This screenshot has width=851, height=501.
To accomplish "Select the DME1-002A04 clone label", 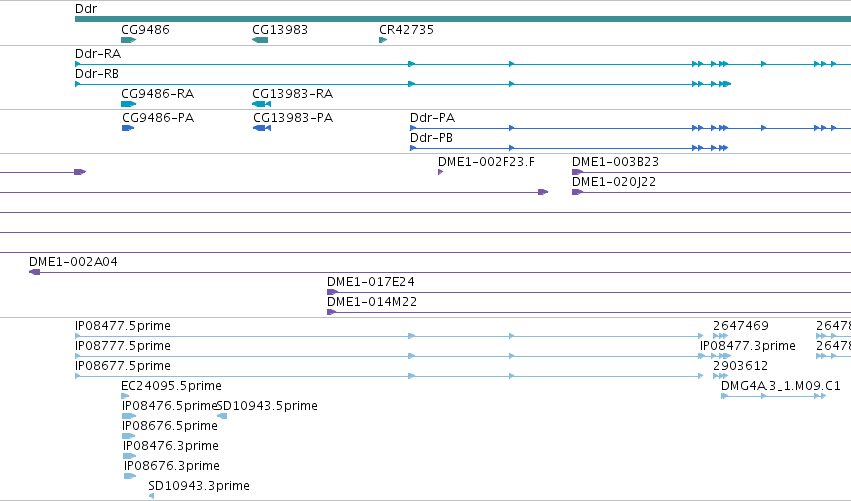I will 73,262.
